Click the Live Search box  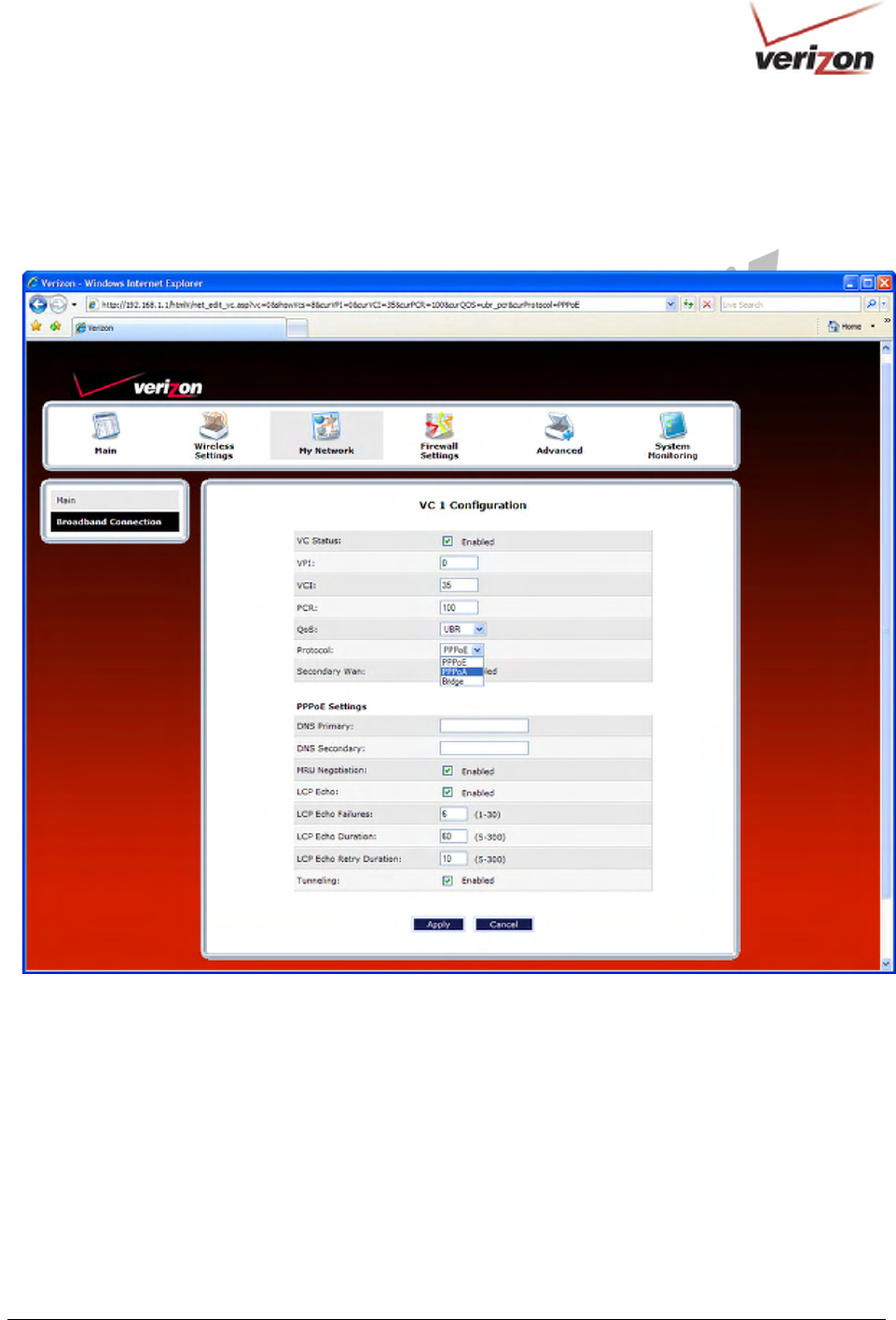coord(791,304)
